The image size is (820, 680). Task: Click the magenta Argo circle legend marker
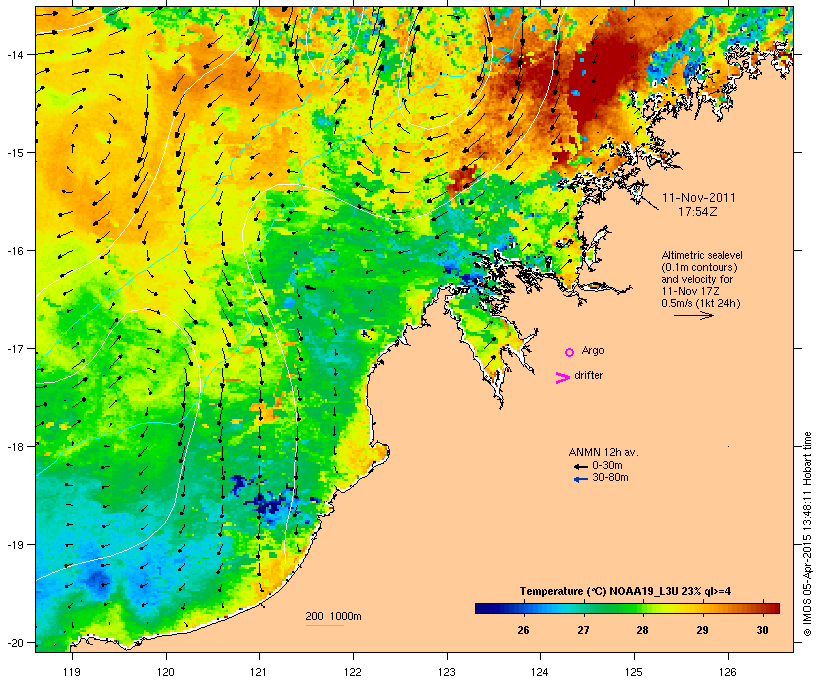tap(570, 353)
